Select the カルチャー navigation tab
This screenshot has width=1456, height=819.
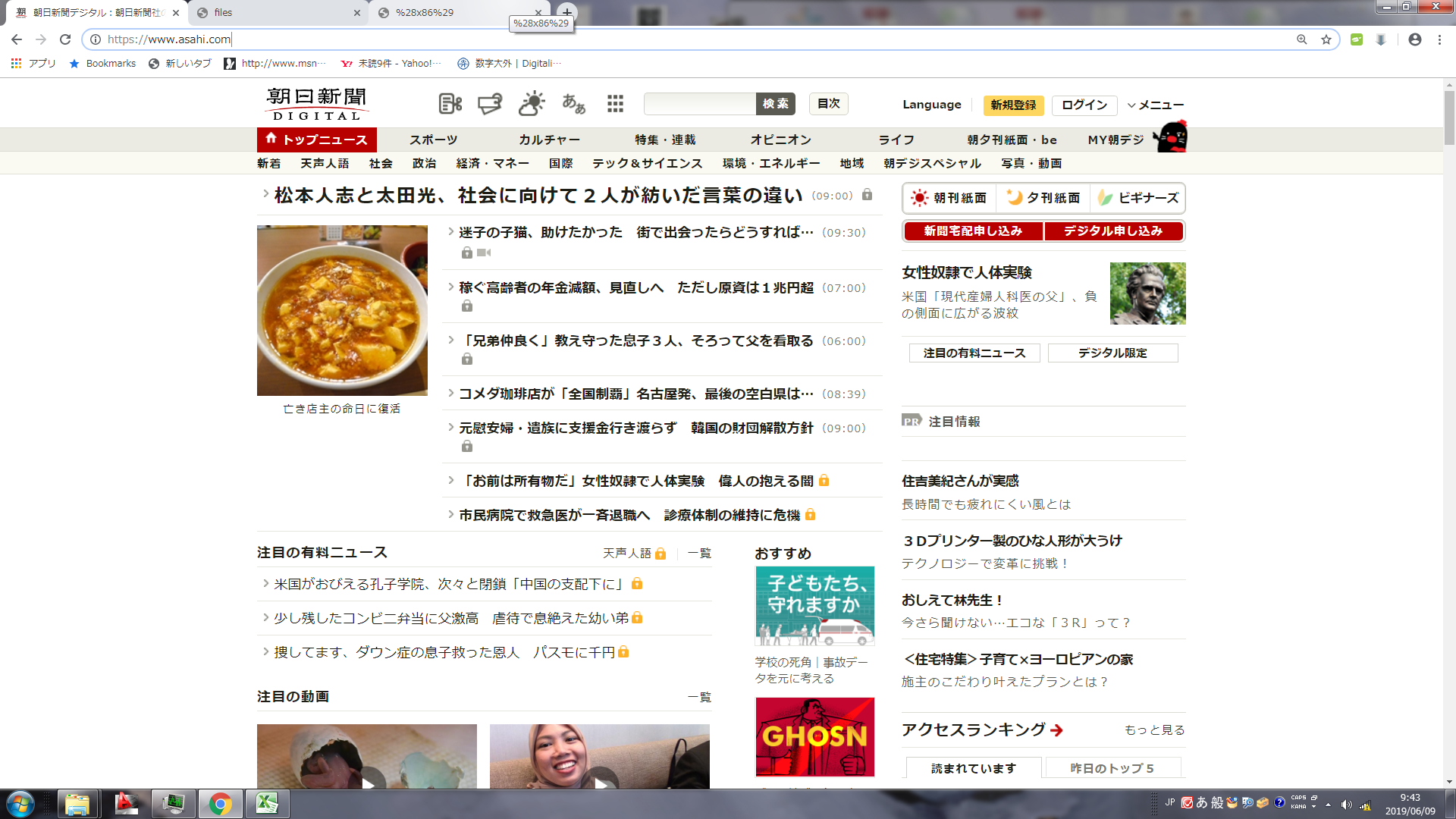point(549,140)
